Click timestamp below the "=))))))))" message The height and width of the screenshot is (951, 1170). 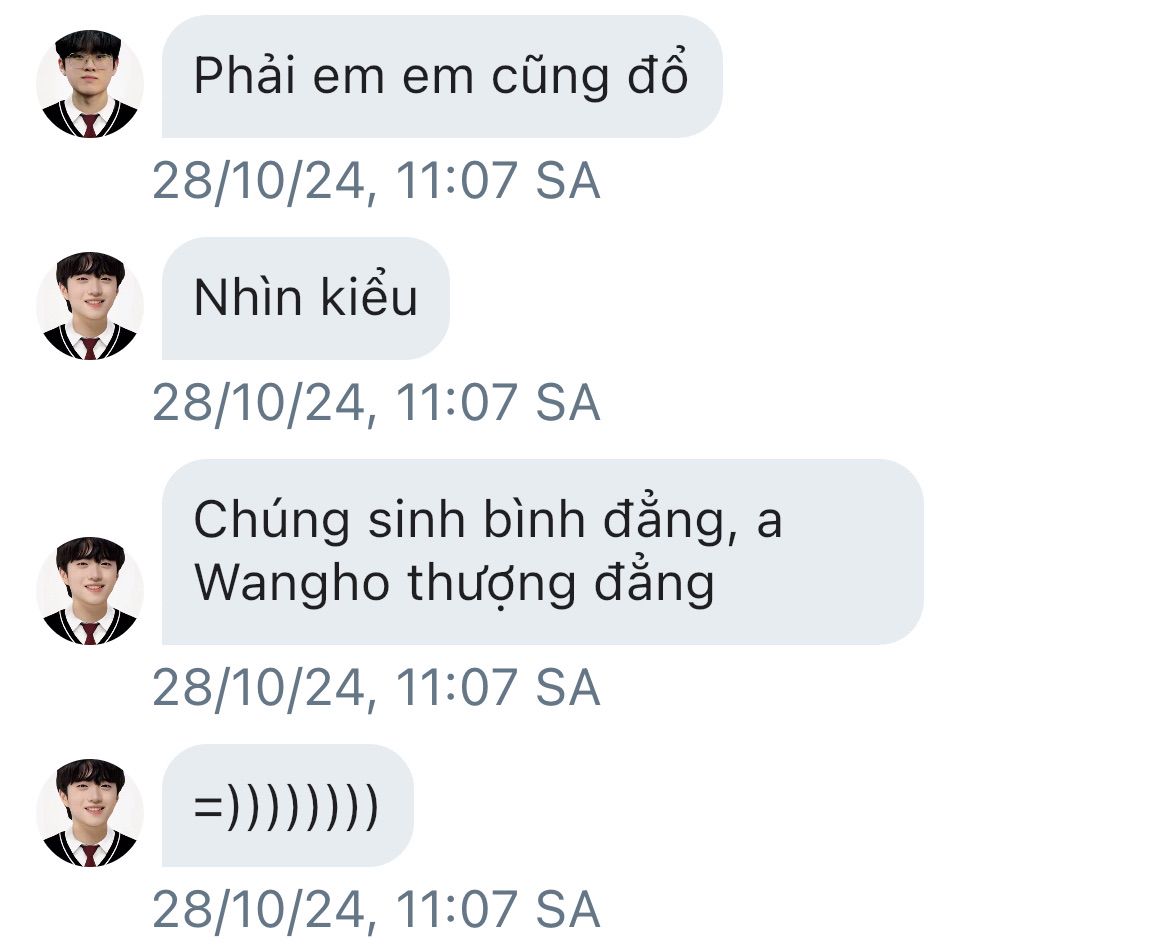[376, 909]
